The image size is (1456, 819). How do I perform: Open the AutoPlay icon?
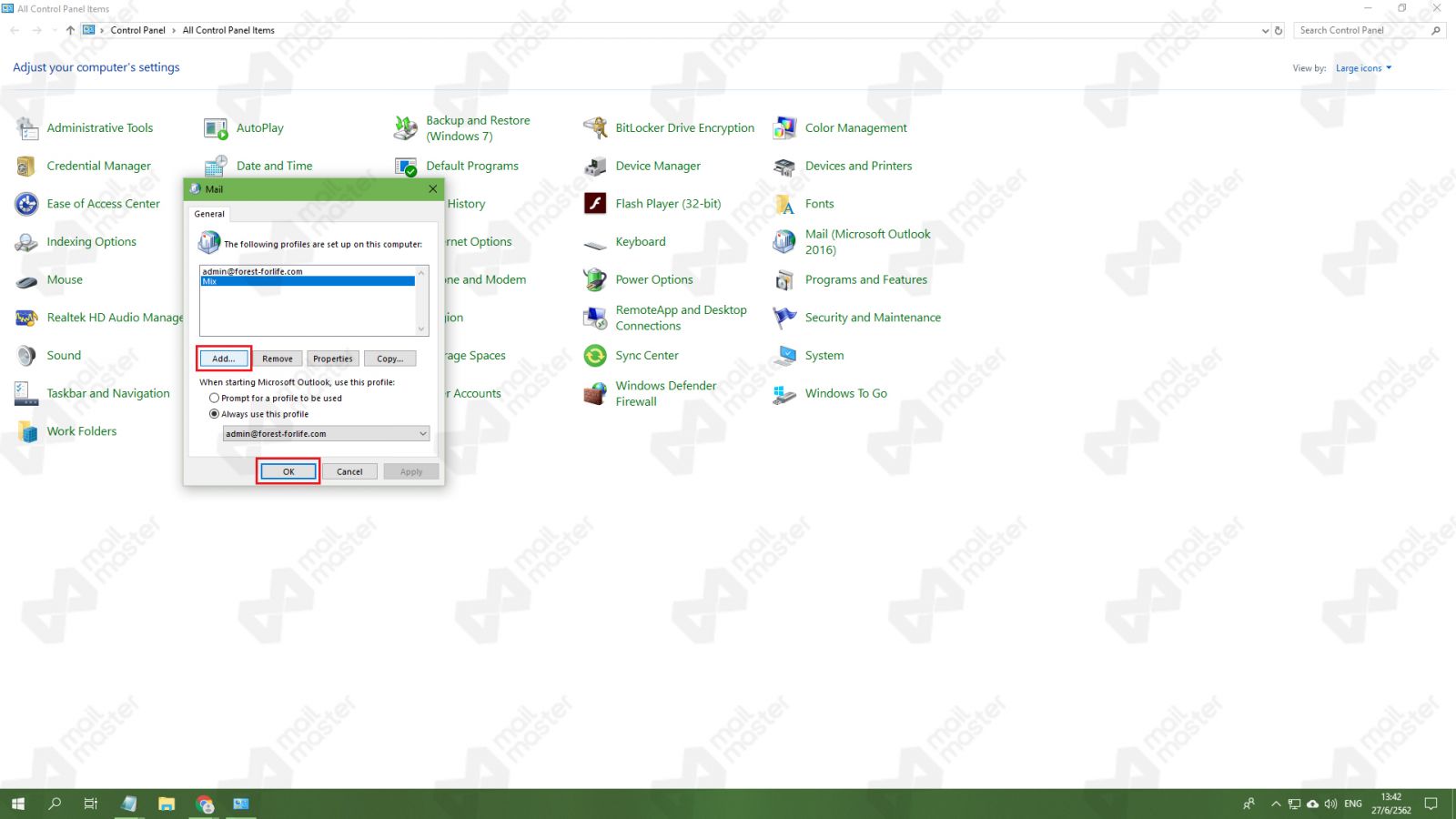[x=216, y=128]
